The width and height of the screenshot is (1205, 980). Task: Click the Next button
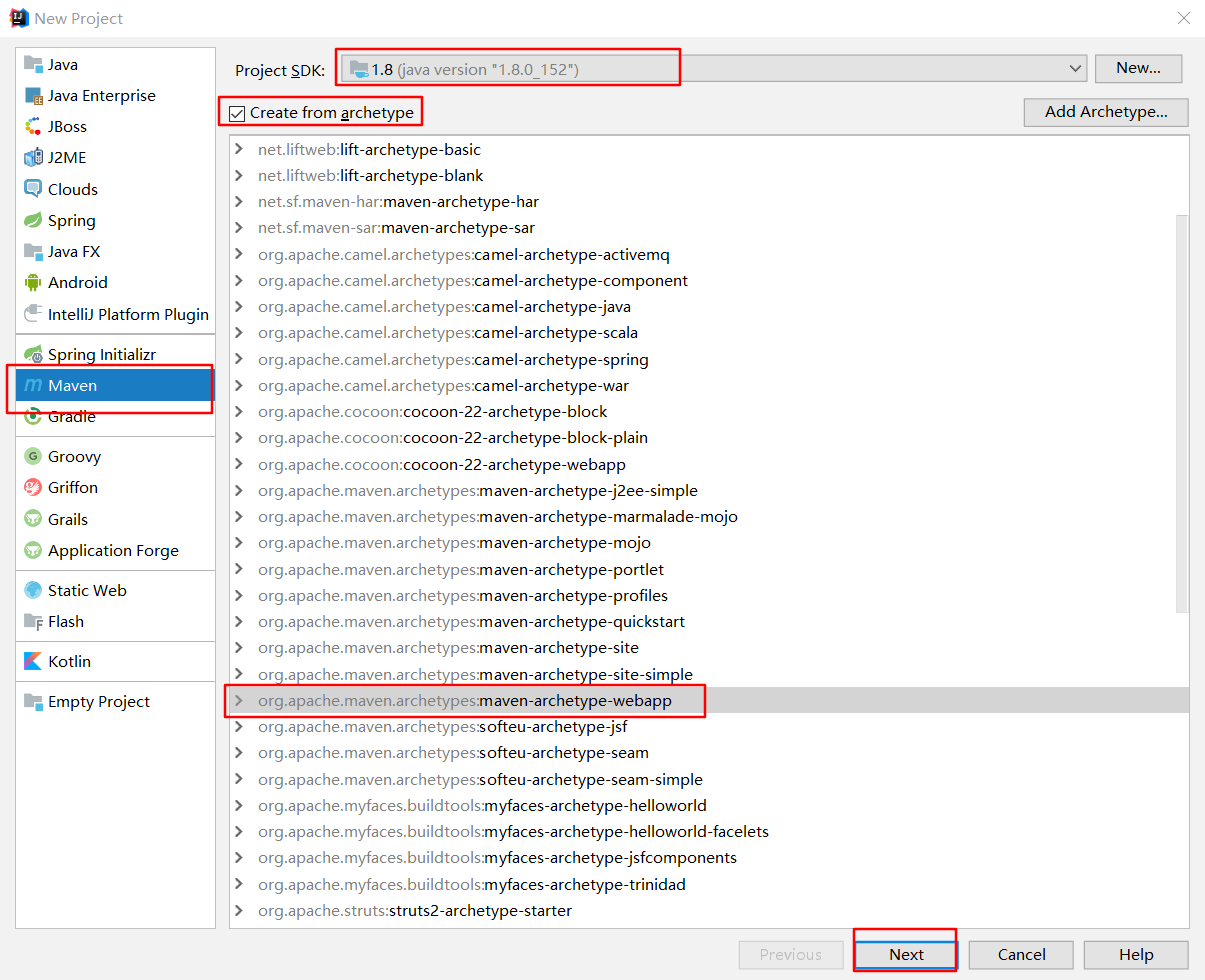[906, 954]
